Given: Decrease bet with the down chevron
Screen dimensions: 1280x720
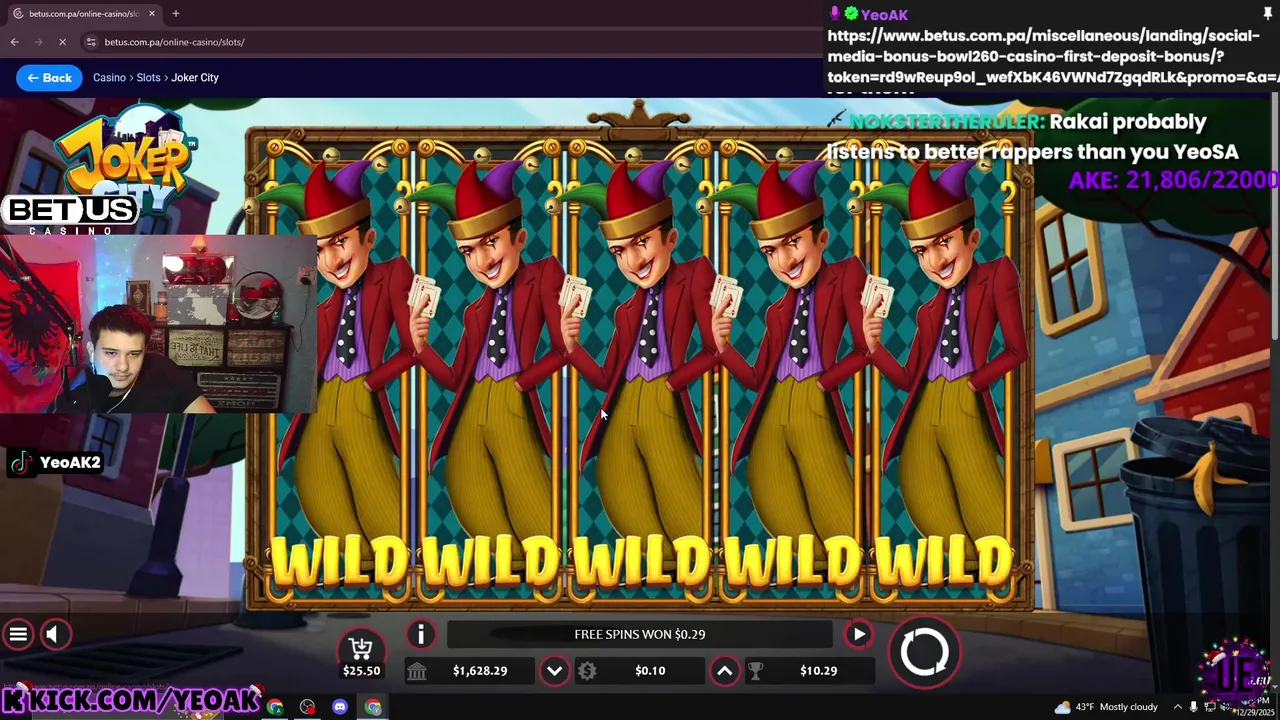Looking at the screenshot, I should tap(554, 671).
